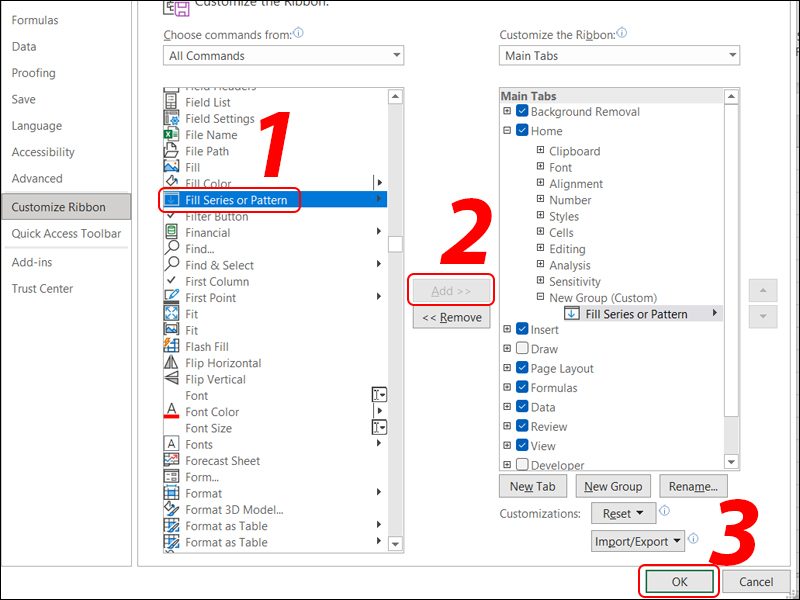800x600 pixels.
Task: Click the << Remove button
Action: [451, 318]
